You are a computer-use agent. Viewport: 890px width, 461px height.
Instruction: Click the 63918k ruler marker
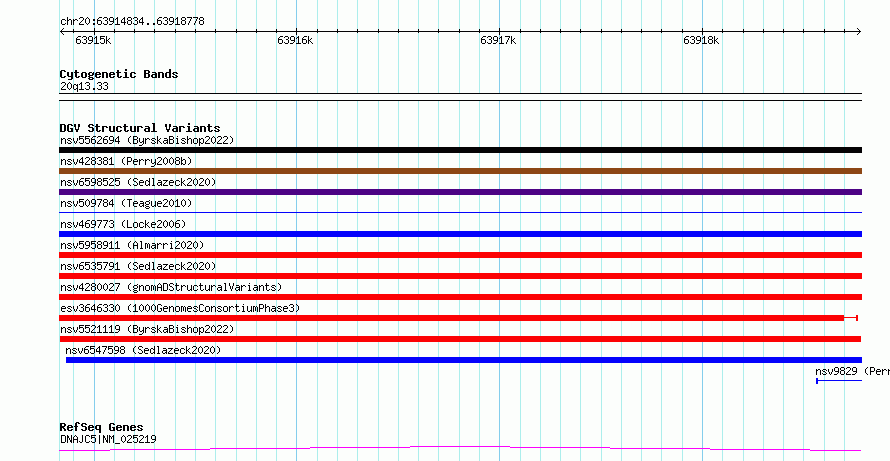tap(701, 40)
